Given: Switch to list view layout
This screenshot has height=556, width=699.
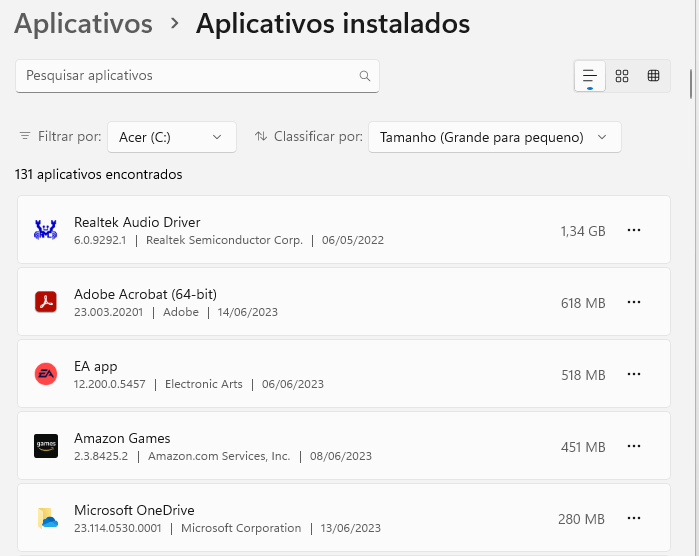Looking at the screenshot, I should pos(590,76).
